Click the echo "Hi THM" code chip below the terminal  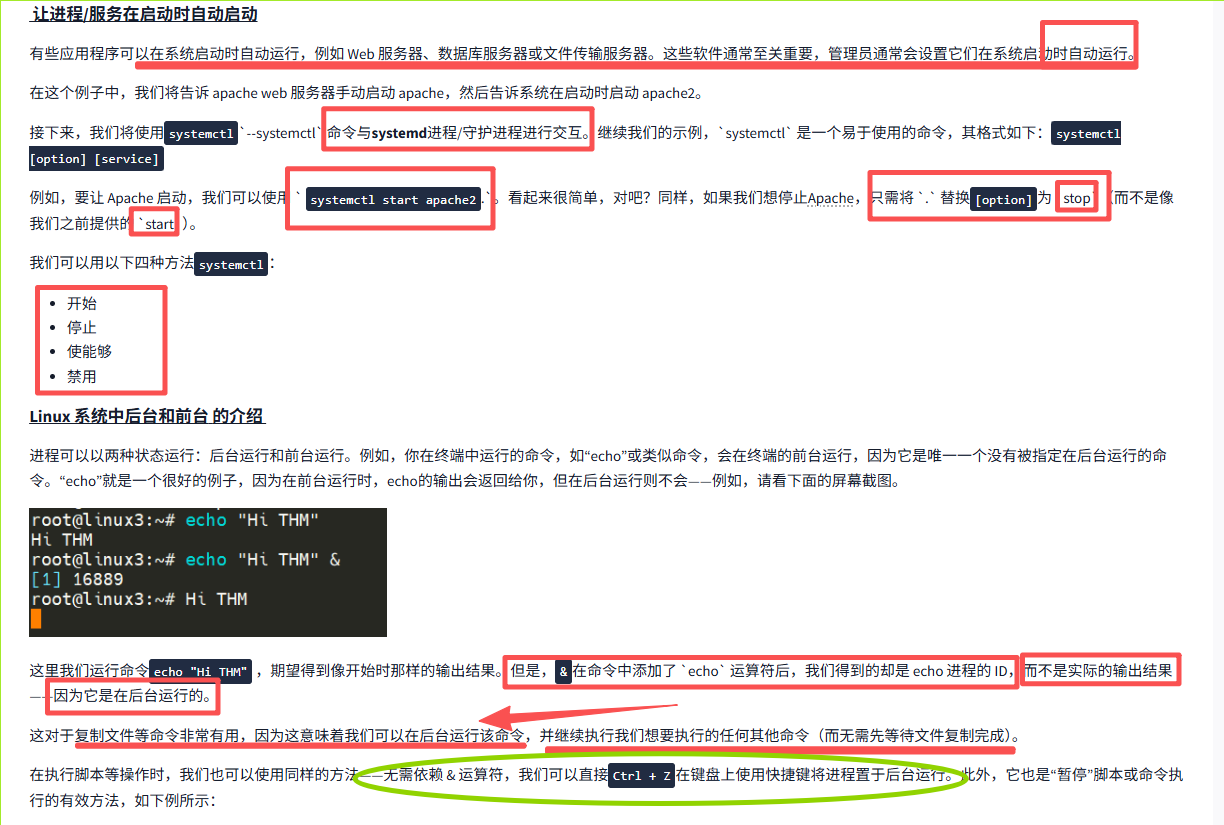coord(200,671)
